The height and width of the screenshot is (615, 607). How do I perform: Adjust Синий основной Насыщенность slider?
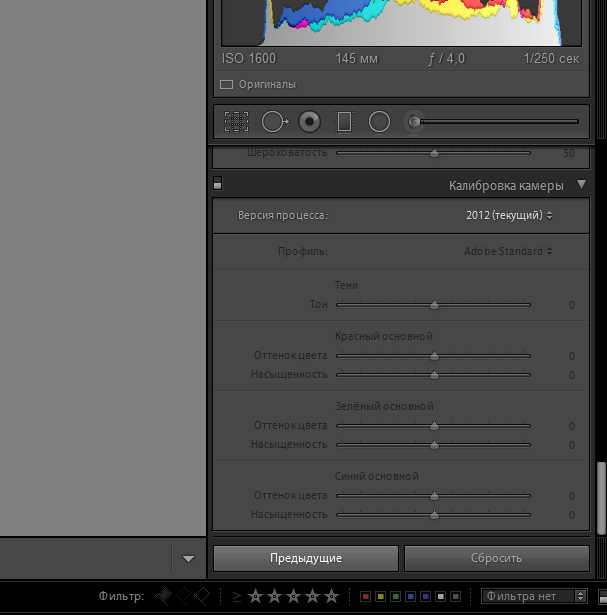434,515
